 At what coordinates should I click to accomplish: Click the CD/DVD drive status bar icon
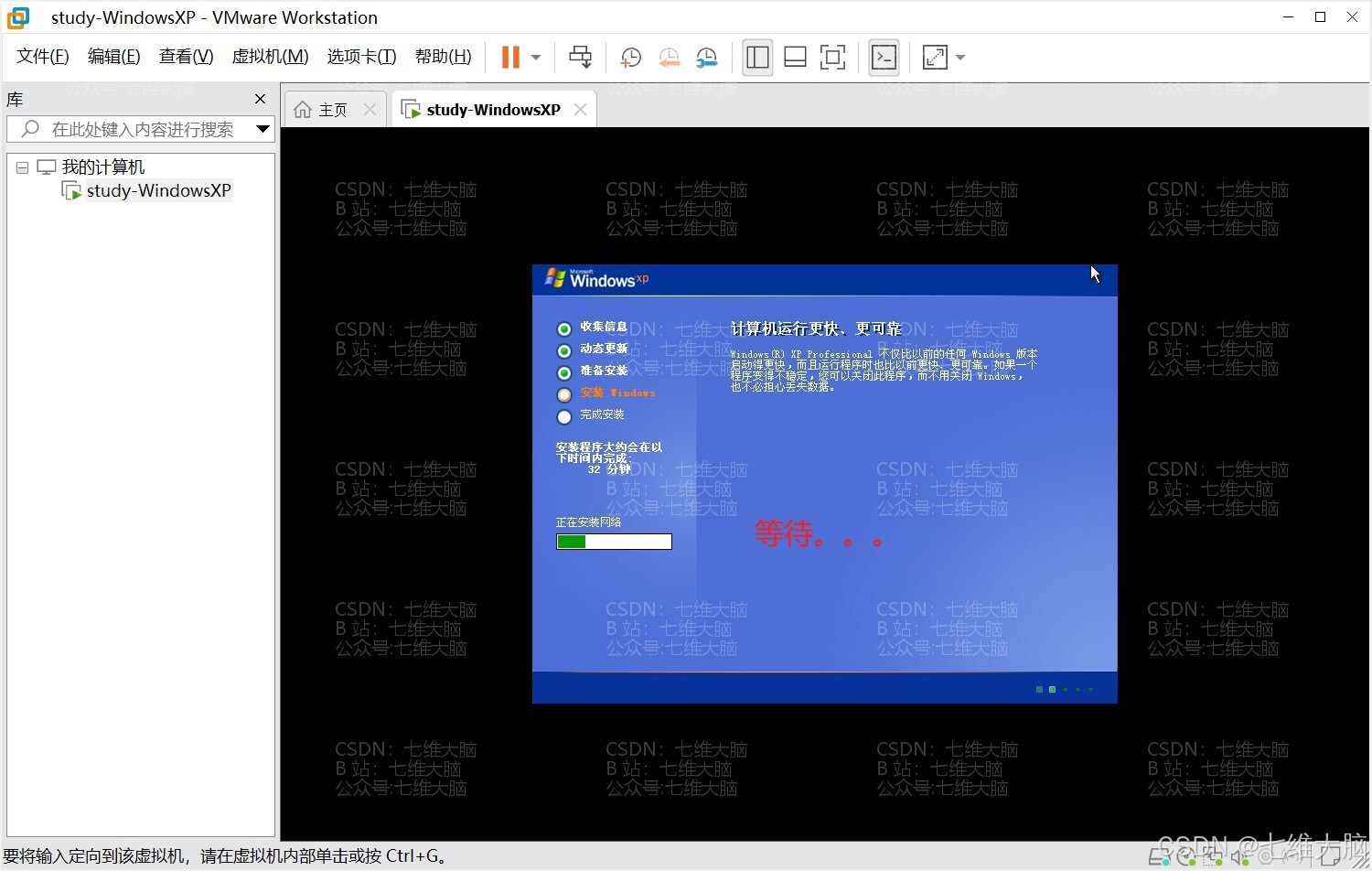click(x=1186, y=857)
